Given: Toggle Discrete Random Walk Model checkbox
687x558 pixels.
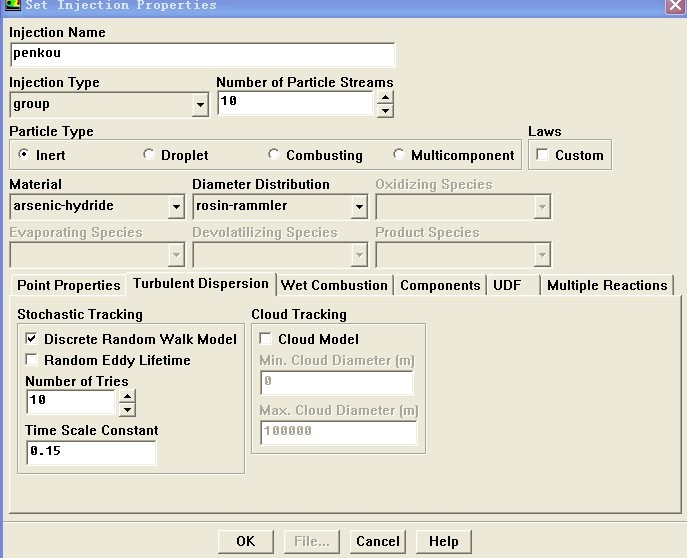Looking at the screenshot, I should (31, 339).
